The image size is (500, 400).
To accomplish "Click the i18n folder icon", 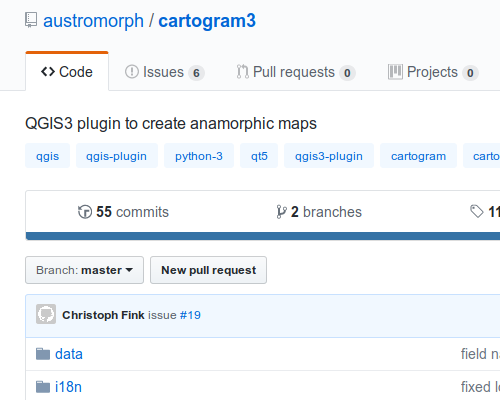I will 43,387.
